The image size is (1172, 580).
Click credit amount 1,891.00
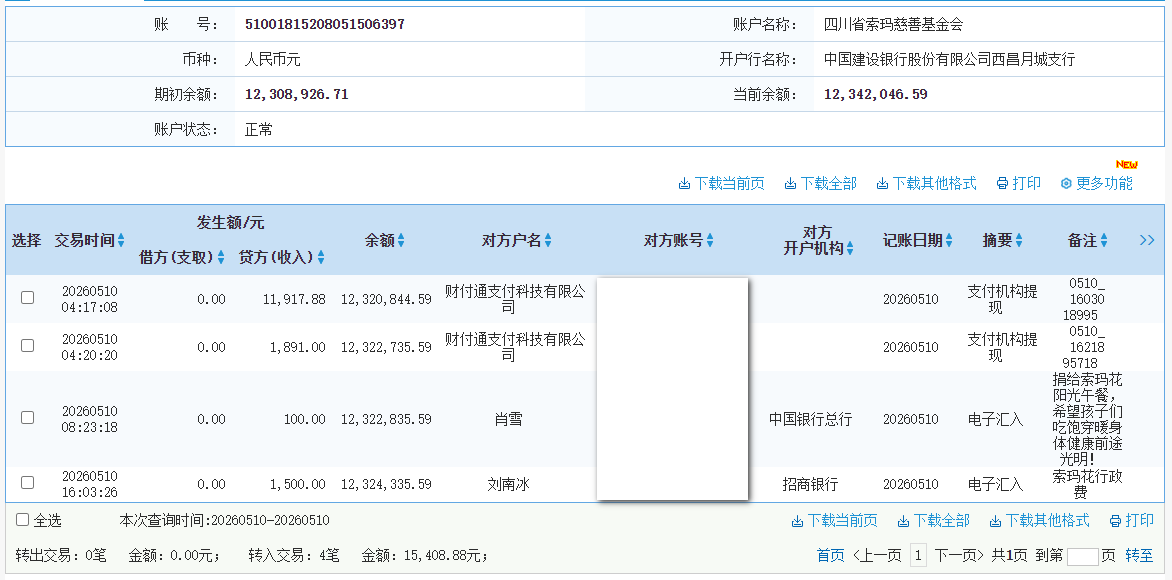click(297, 347)
